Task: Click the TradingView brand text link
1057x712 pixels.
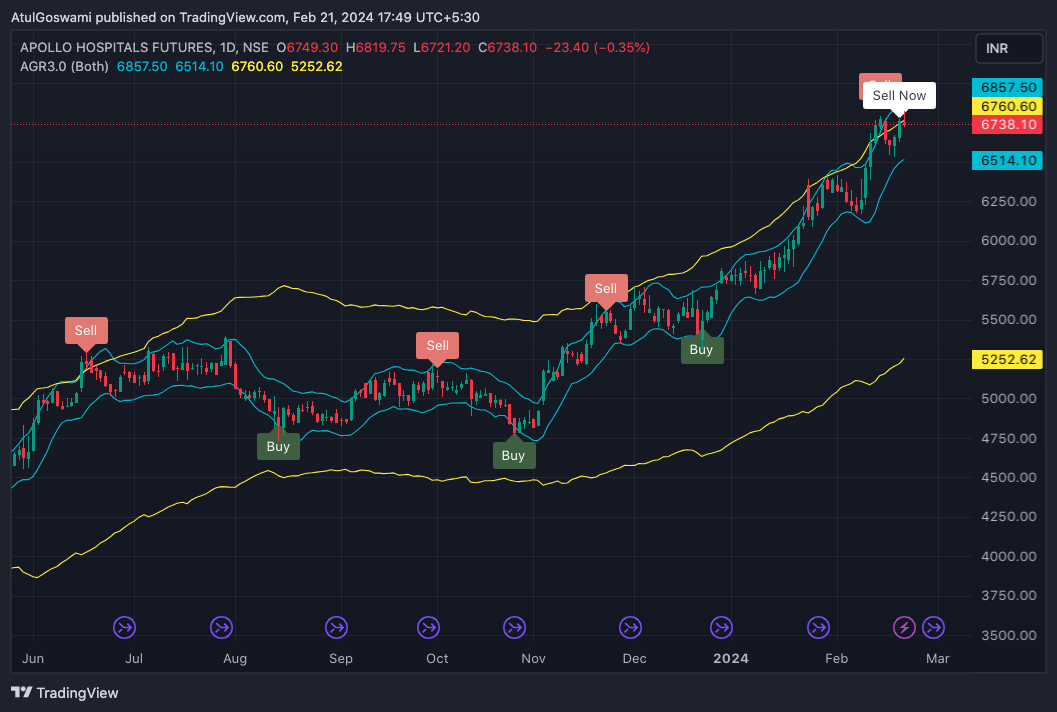Action: click(77, 692)
